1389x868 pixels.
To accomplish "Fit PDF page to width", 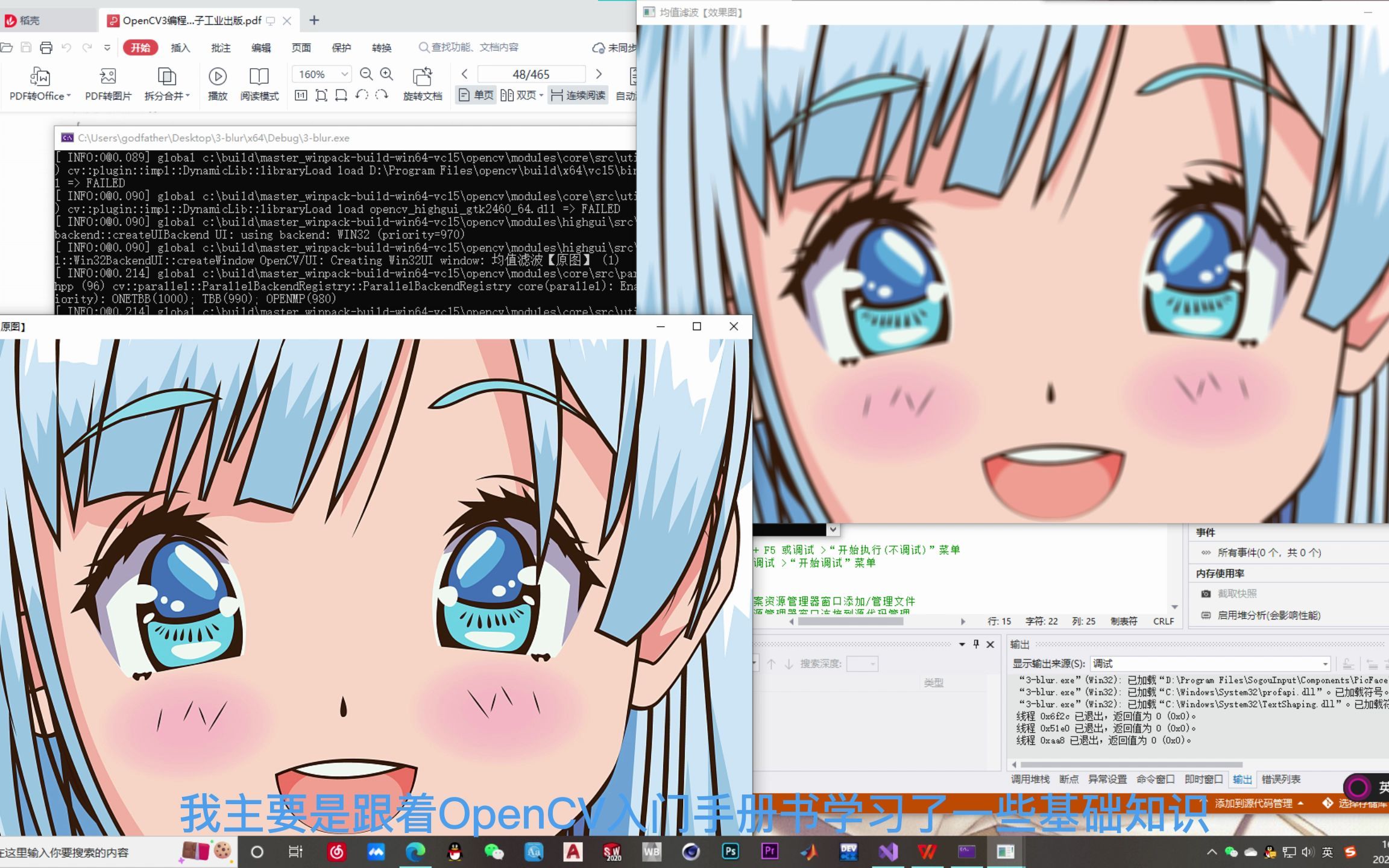I will tap(341, 95).
